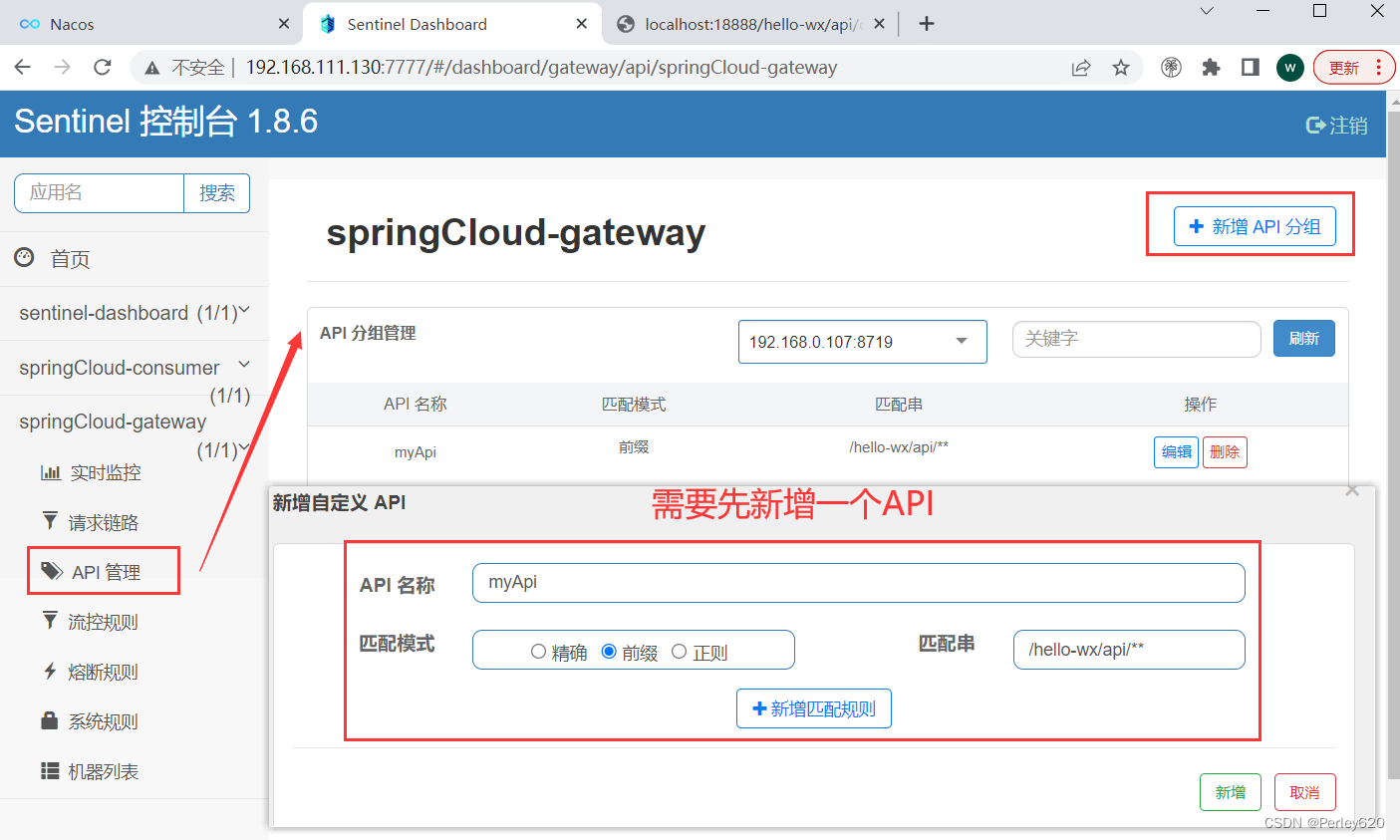
Task: Click 编辑 for the myApi row
Action: point(1176,452)
